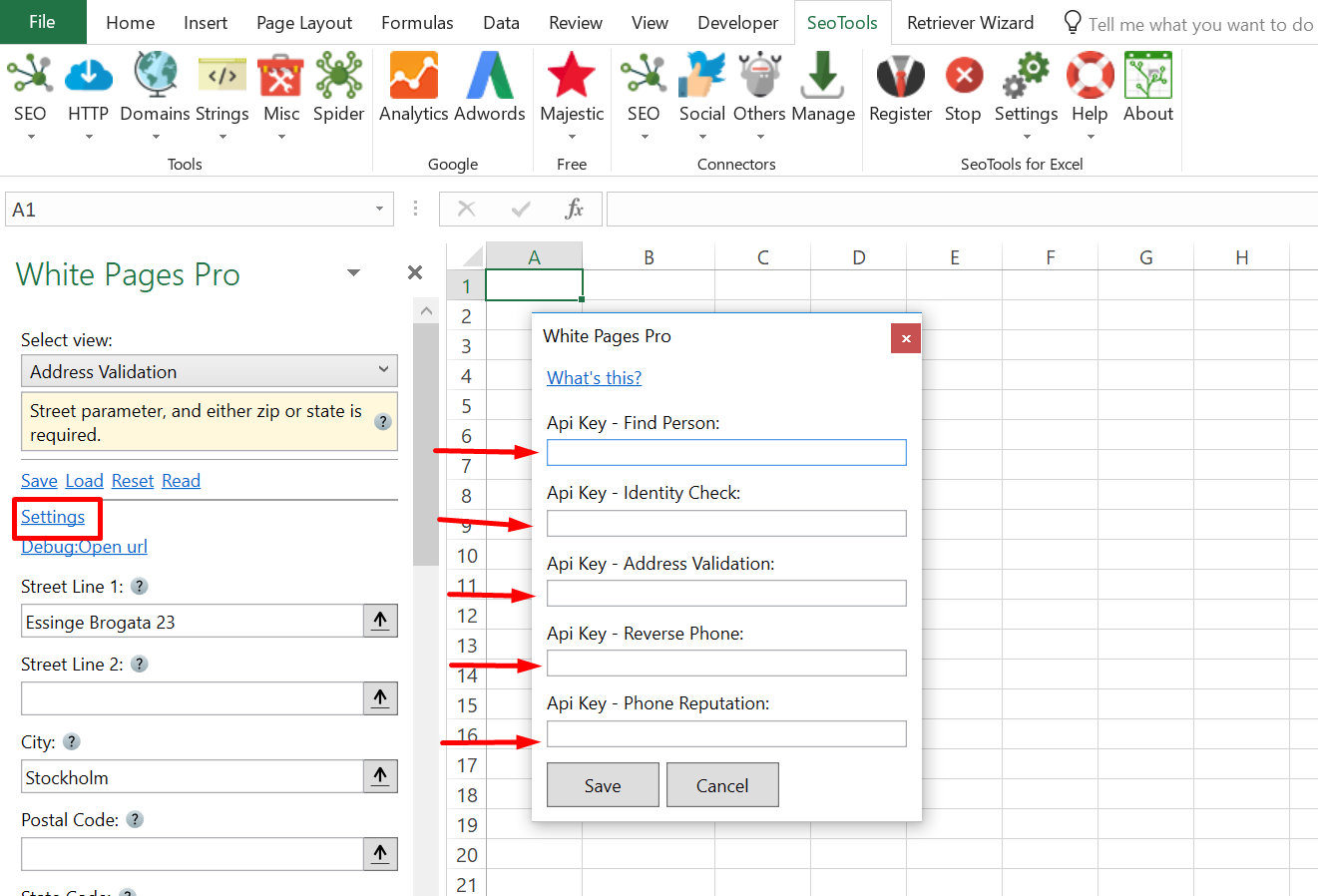The image size is (1318, 896).
Task: Click the Load link in task pane
Action: pos(85,481)
